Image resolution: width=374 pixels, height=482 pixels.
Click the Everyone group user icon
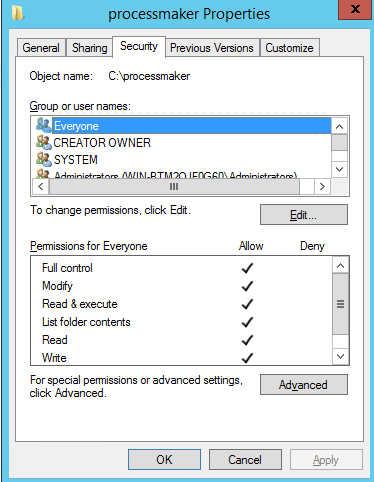pyautogui.click(x=44, y=125)
